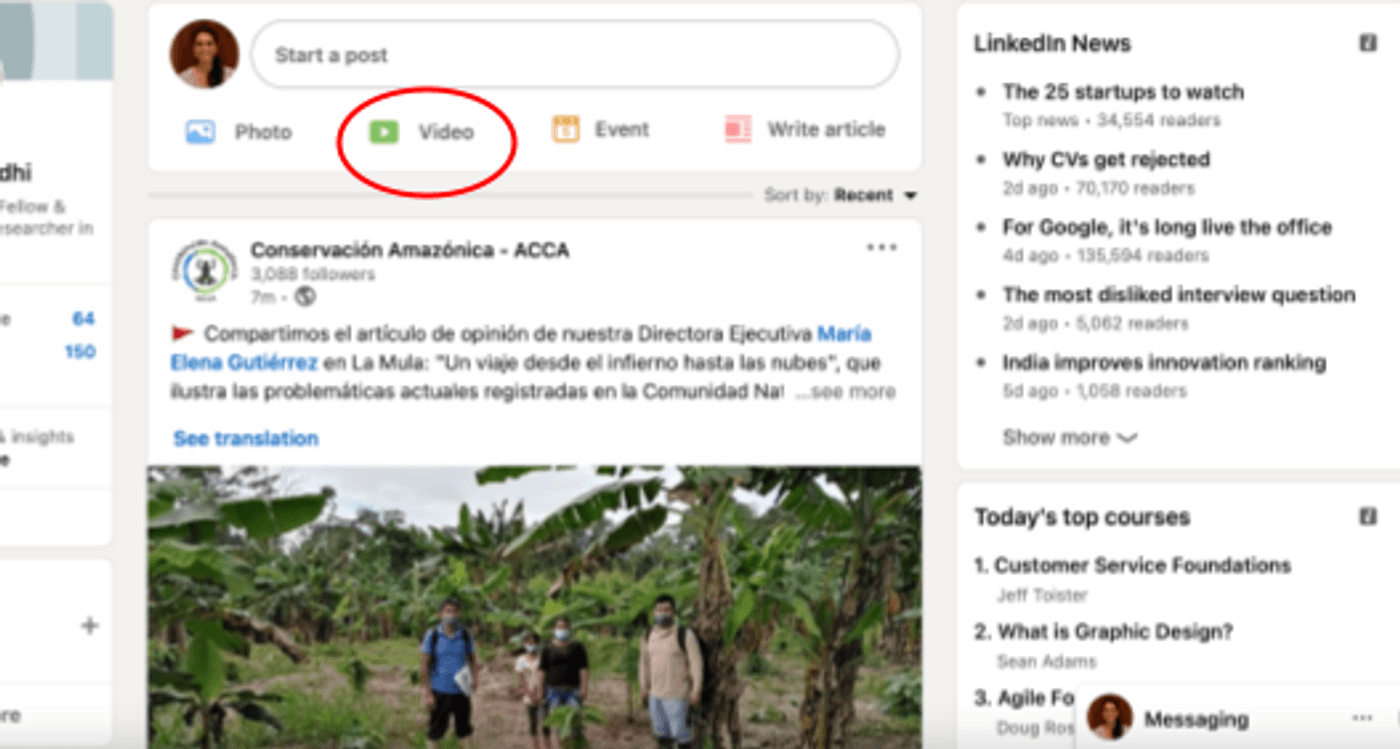Click the Write article icon
The width and height of the screenshot is (1400, 749).
(x=737, y=128)
